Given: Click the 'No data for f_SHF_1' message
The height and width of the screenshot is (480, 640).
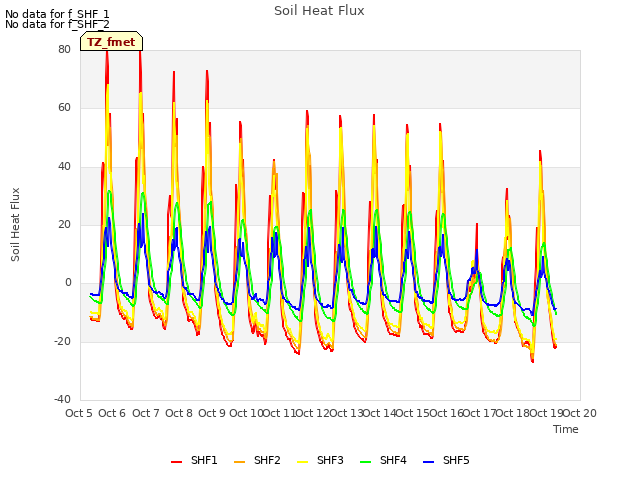Looking at the screenshot, I should click(x=57, y=14).
